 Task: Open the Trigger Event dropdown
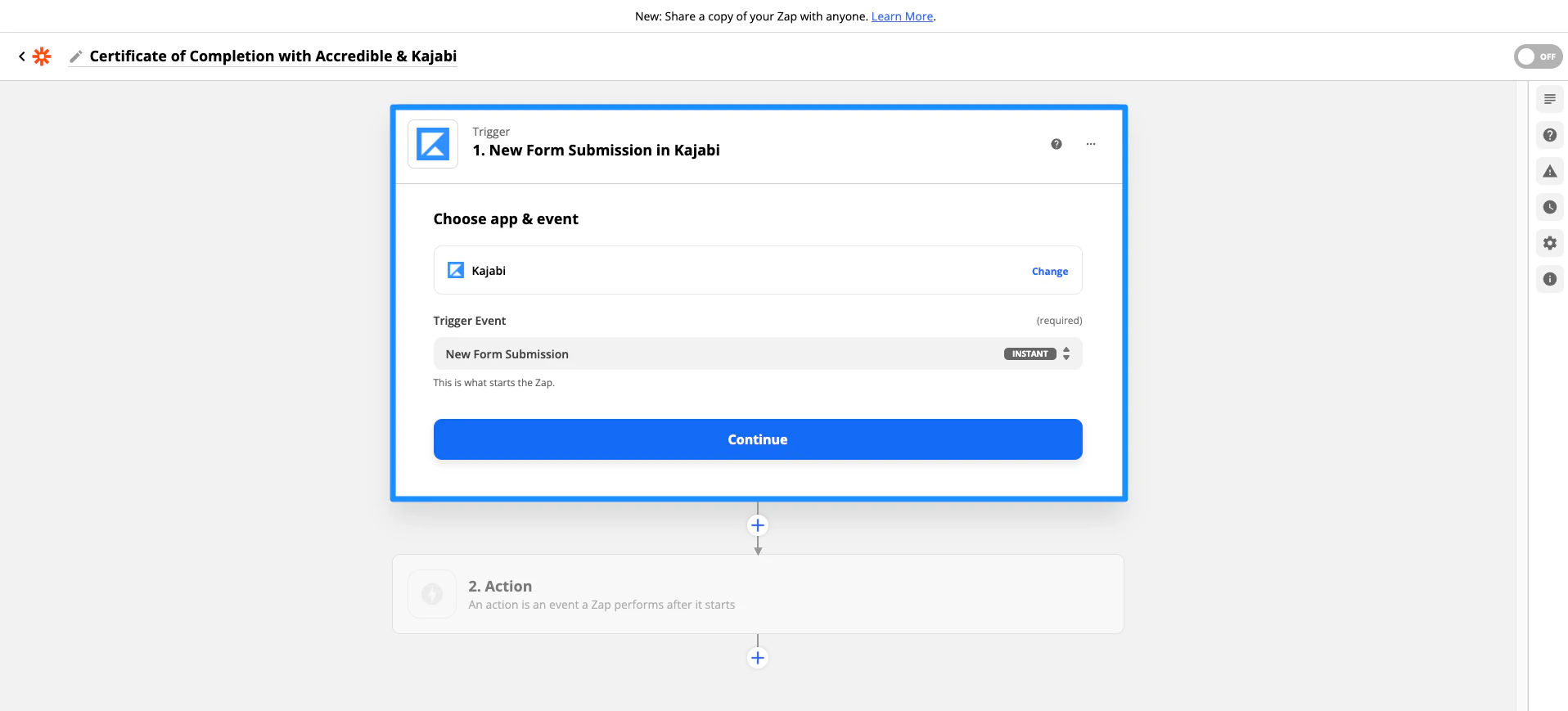758,353
